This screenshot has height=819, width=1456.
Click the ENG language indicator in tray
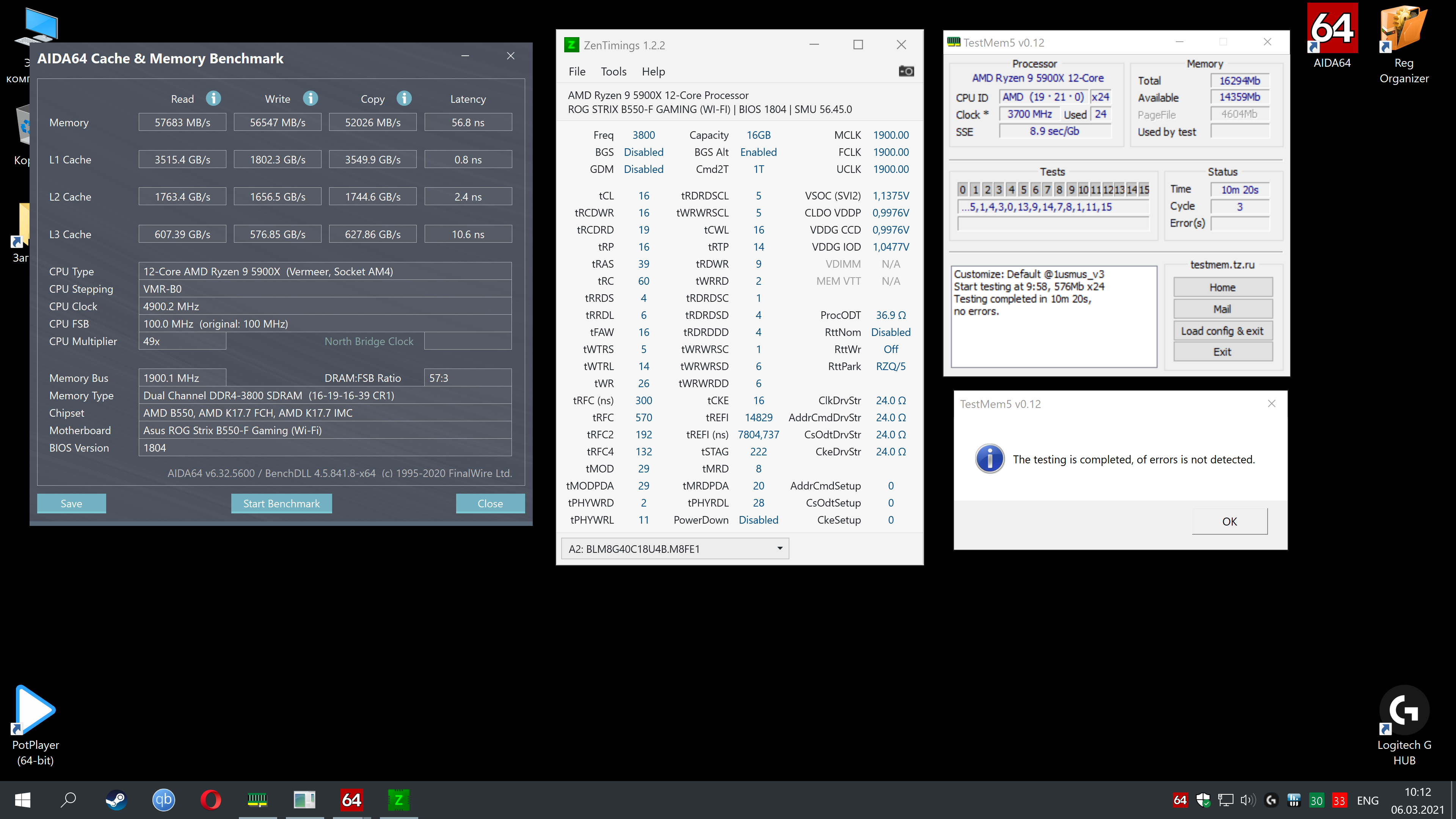(1367, 800)
